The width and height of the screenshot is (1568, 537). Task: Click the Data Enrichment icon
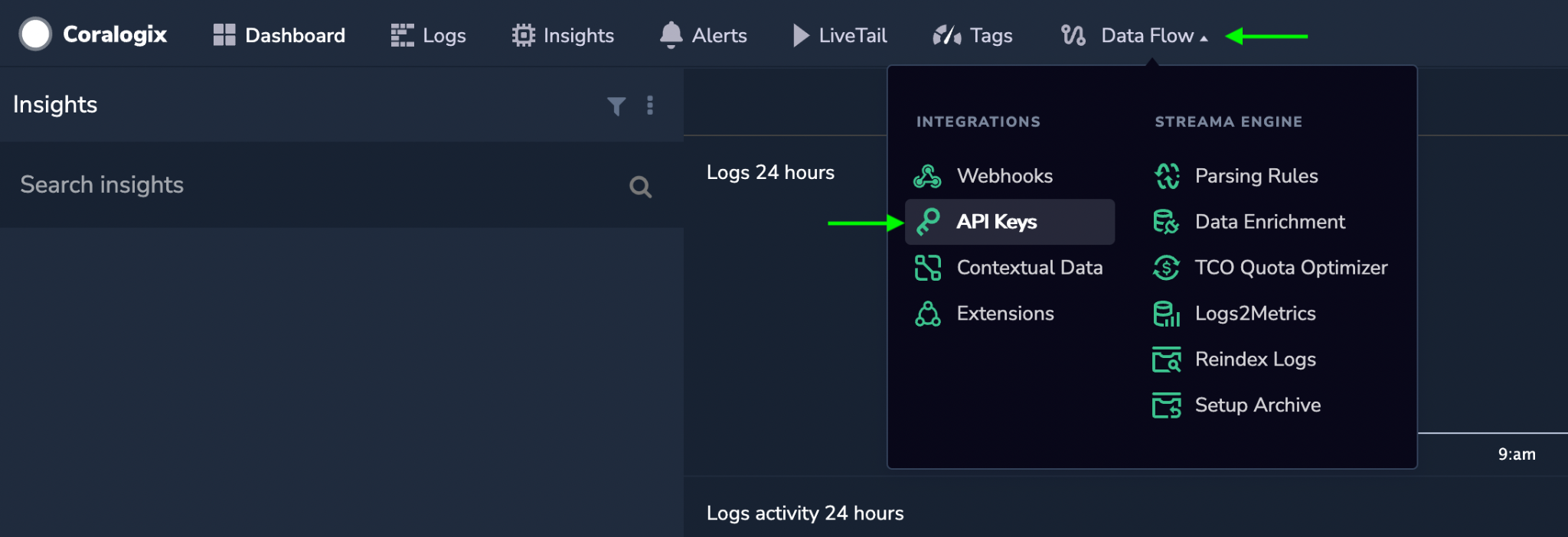pyautogui.click(x=1166, y=222)
